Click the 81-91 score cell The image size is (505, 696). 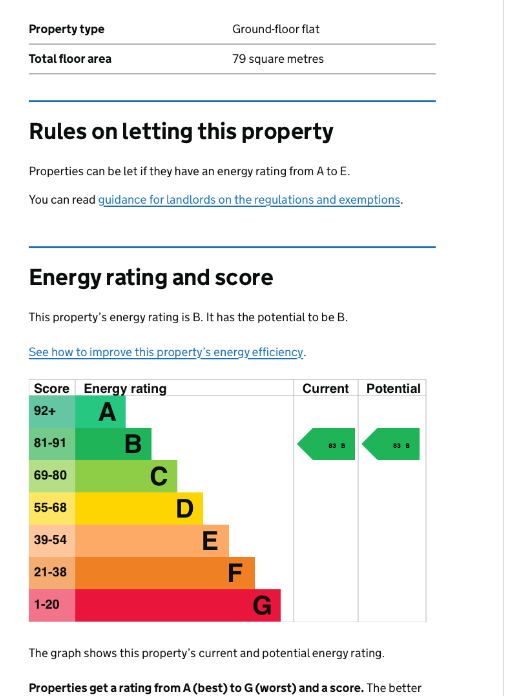point(52,444)
